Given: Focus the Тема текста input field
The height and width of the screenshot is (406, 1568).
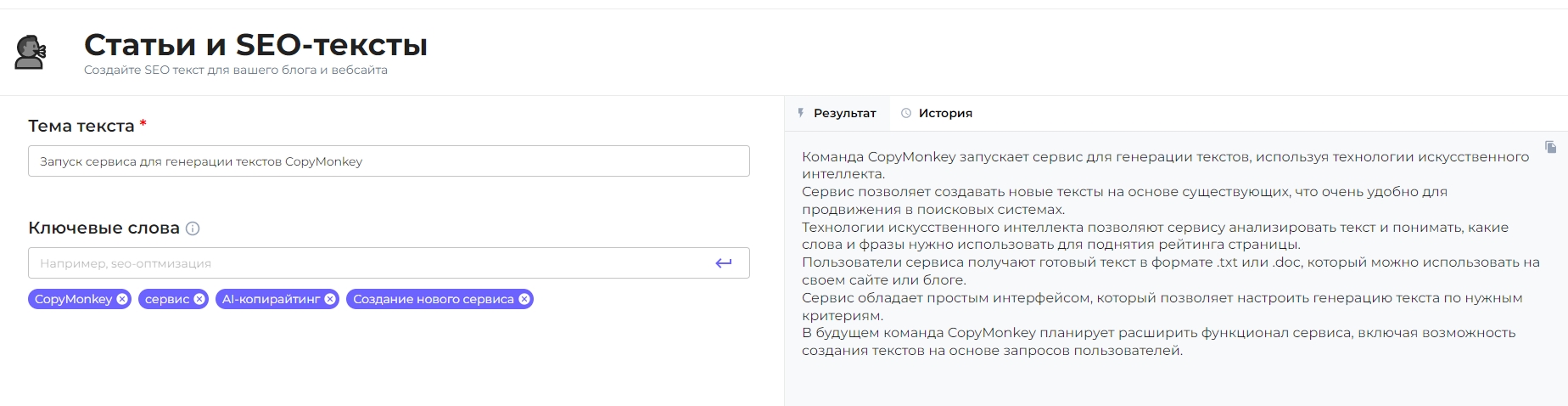Looking at the screenshot, I should pos(389,161).
